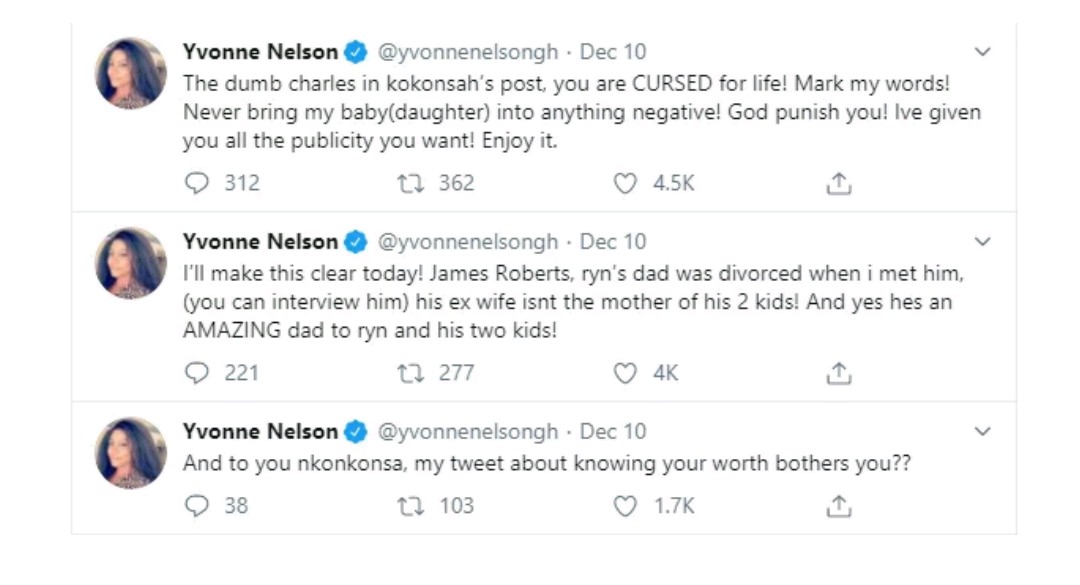This screenshot has height=585, width=1080.
Task: Click the avatar on the third tweet
Action: [131, 453]
